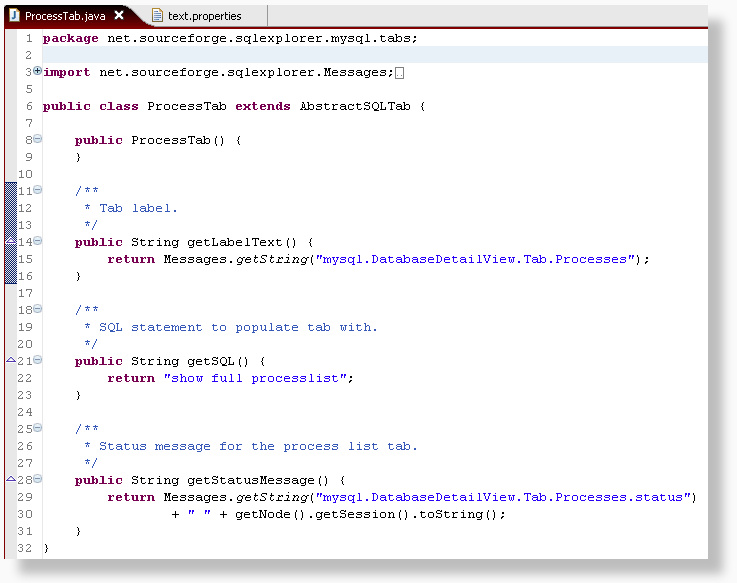737x583 pixels.
Task: Click comment "SQL statement to populate tab with."
Action: click(x=238, y=327)
